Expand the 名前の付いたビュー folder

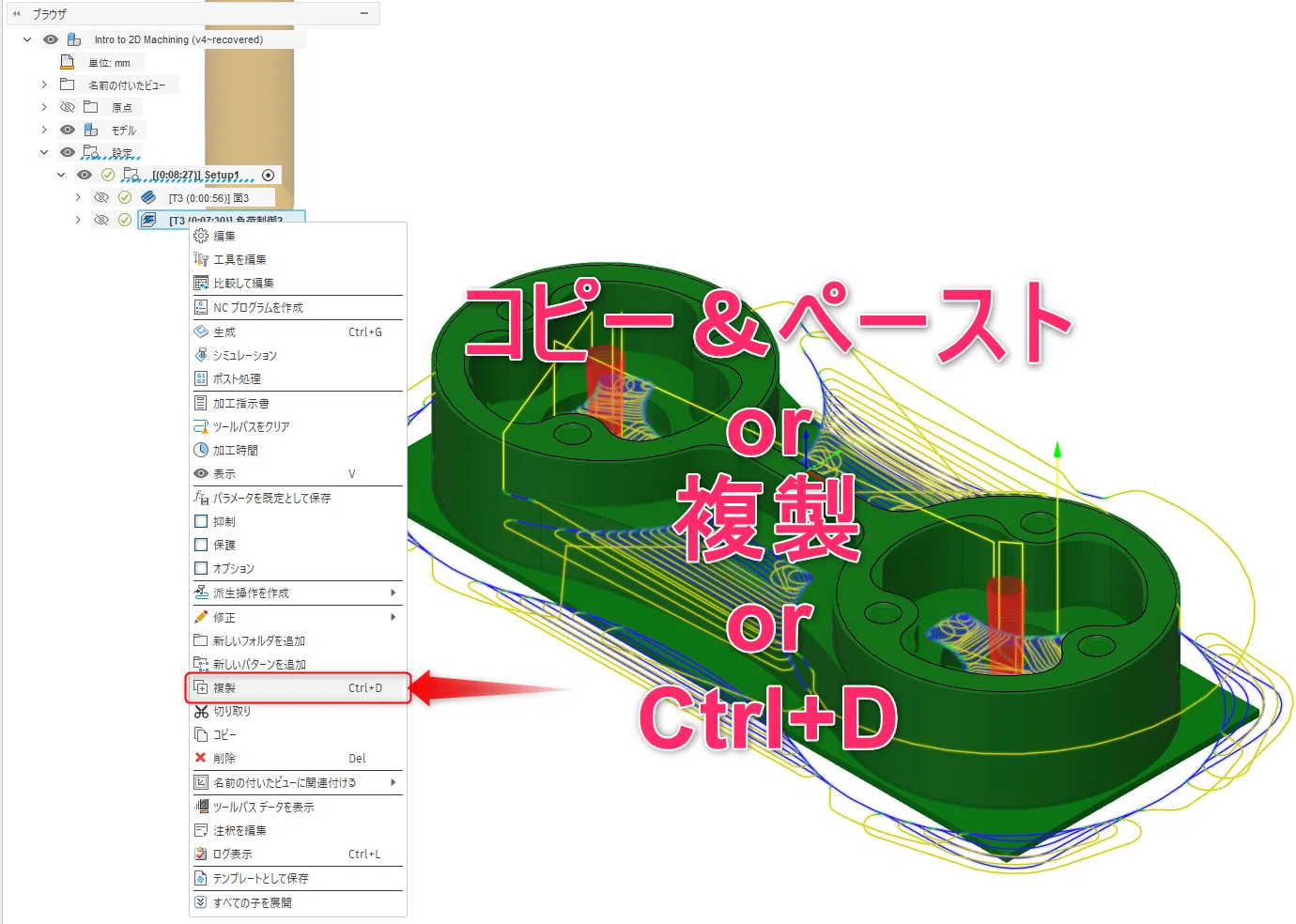click(x=44, y=85)
